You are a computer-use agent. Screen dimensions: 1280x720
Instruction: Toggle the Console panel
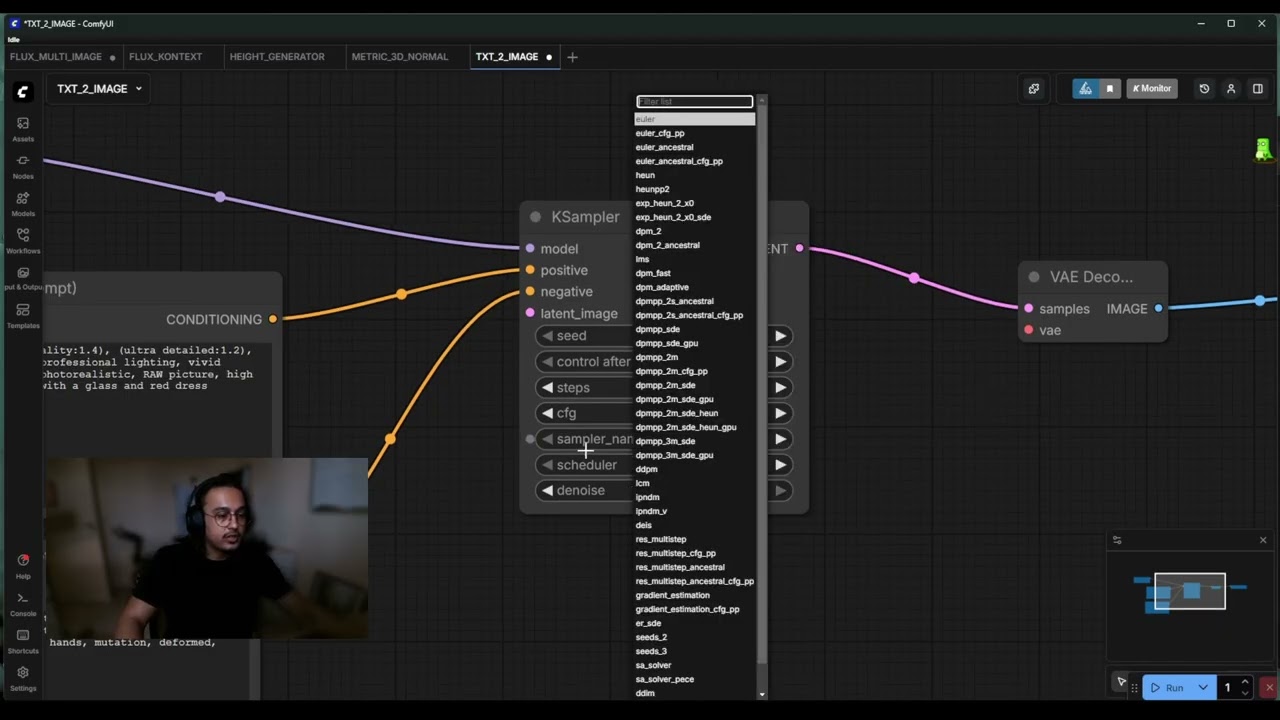pos(22,604)
